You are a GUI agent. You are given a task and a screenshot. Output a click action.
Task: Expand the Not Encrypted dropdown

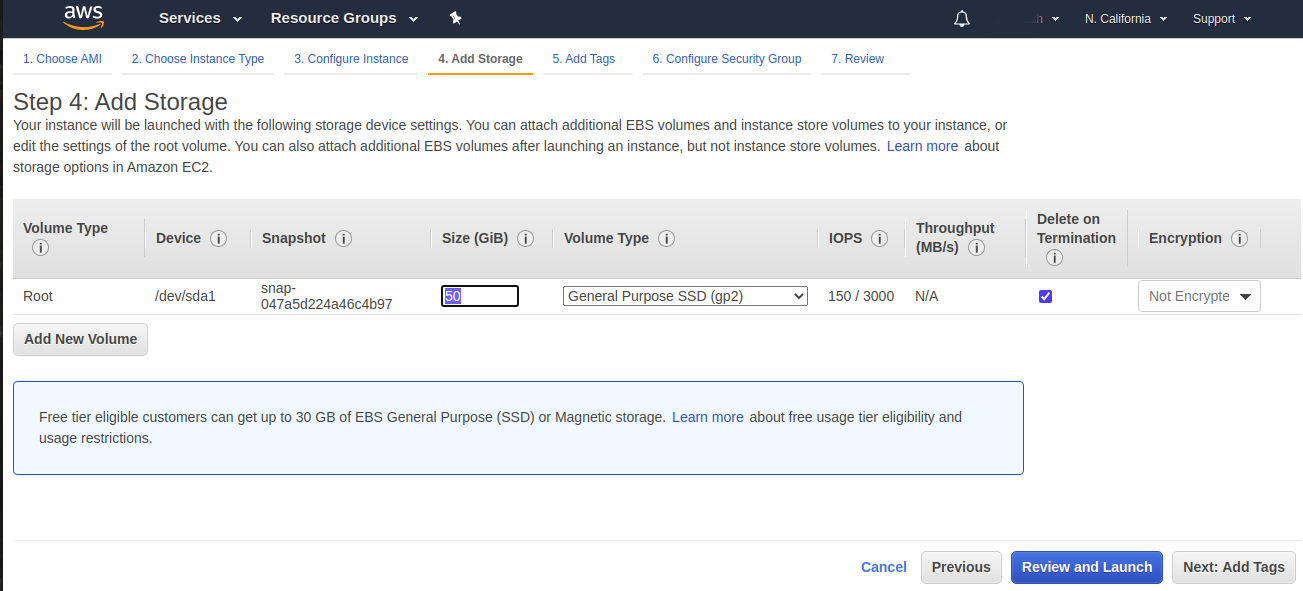tap(1199, 296)
